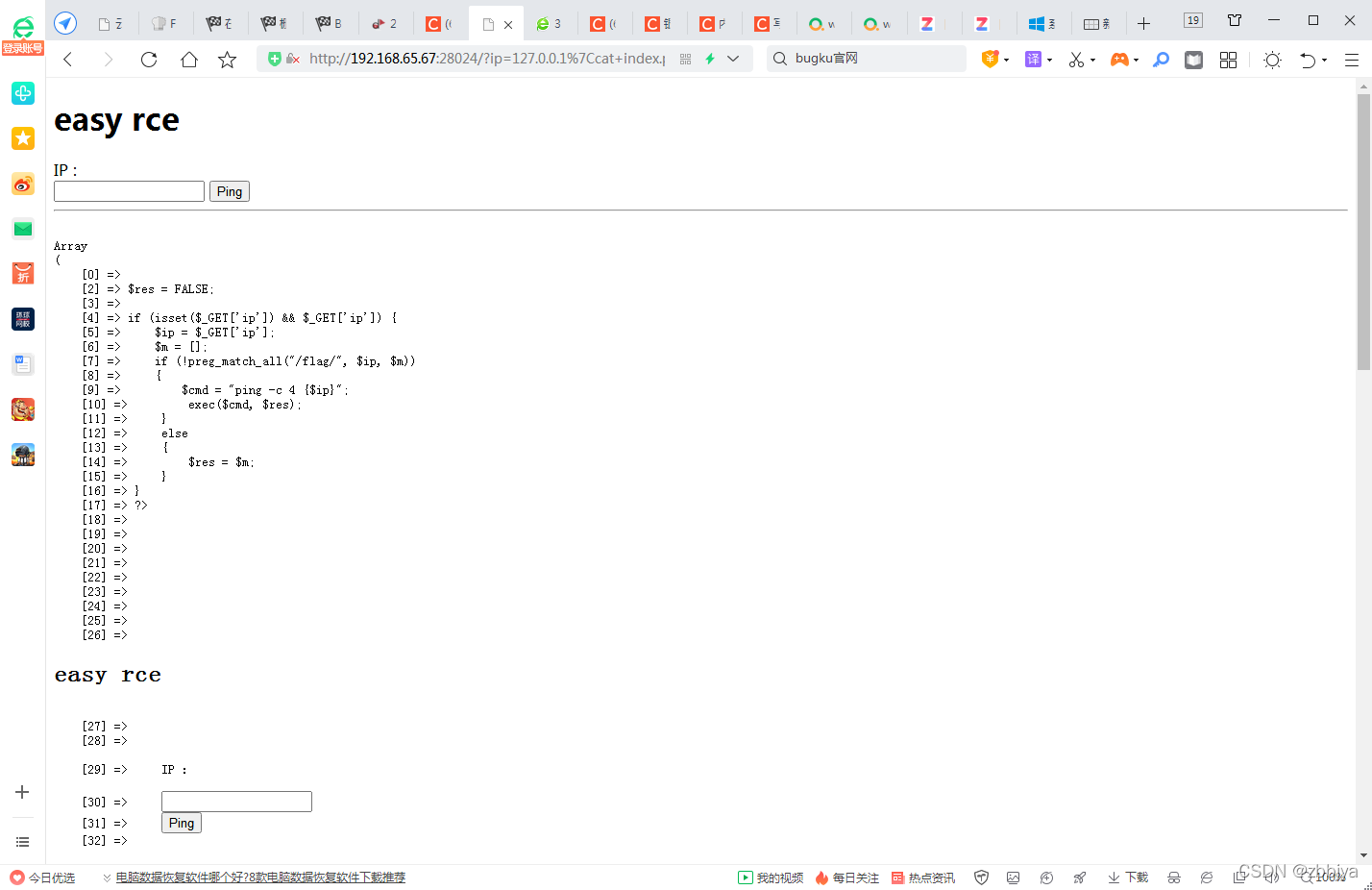
Task: Open the QR code icon in address bar
Action: click(x=685, y=59)
